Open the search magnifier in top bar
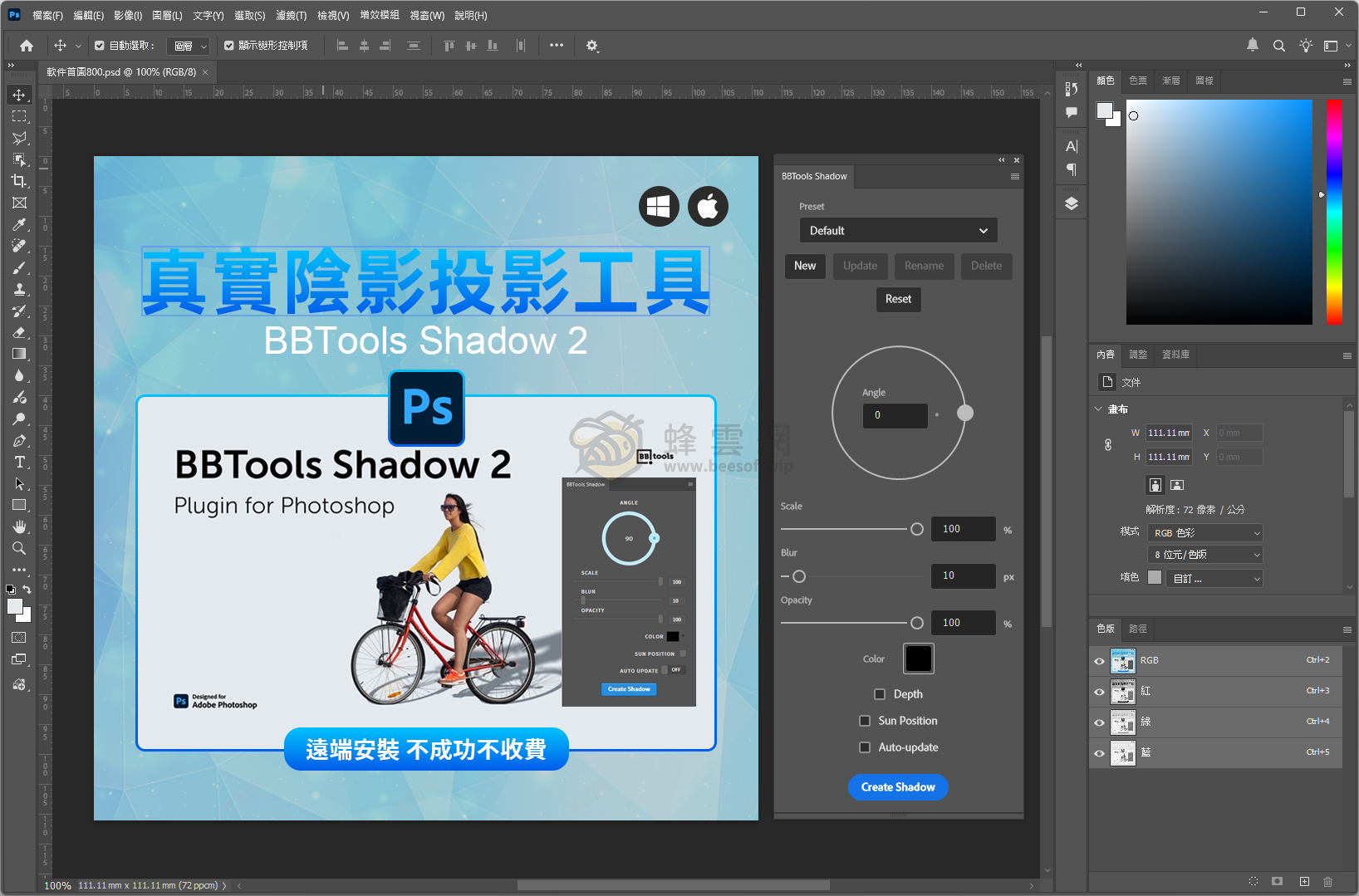This screenshot has width=1359, height=896. 1279,46
